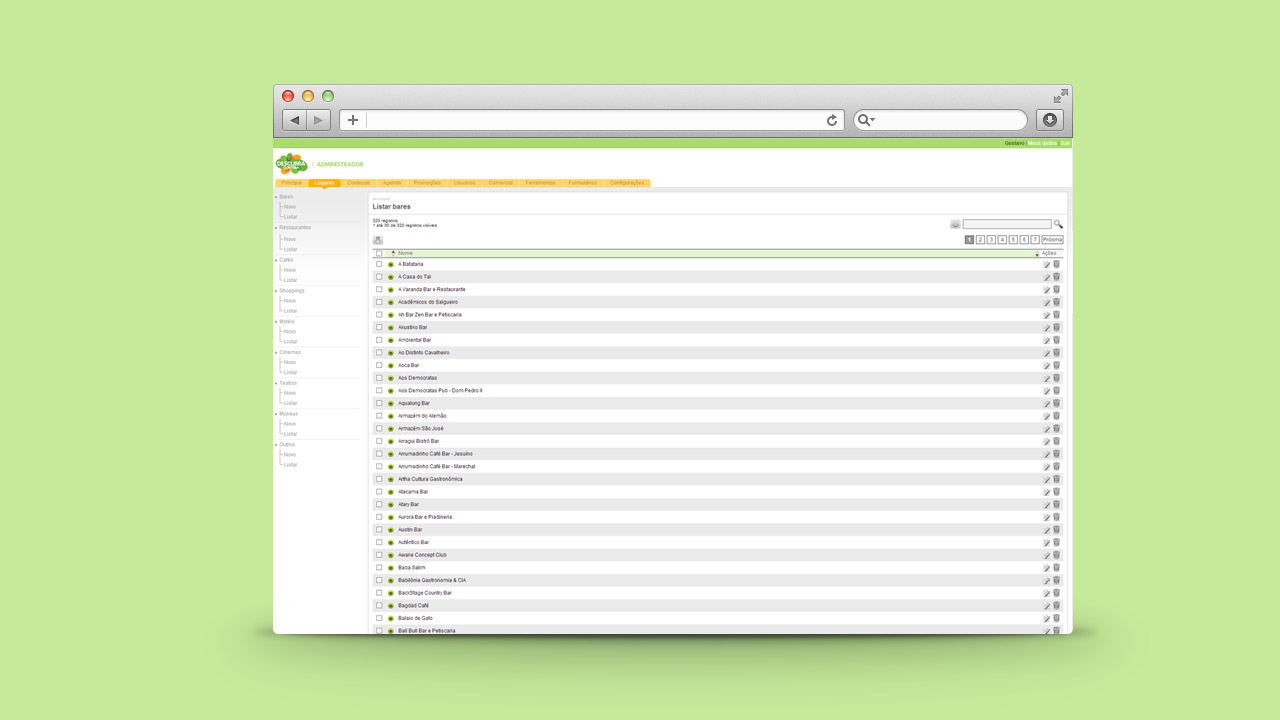Edit the A Casa do Tal entry
Screen dimensions: 1280x720
[1047, 277]
